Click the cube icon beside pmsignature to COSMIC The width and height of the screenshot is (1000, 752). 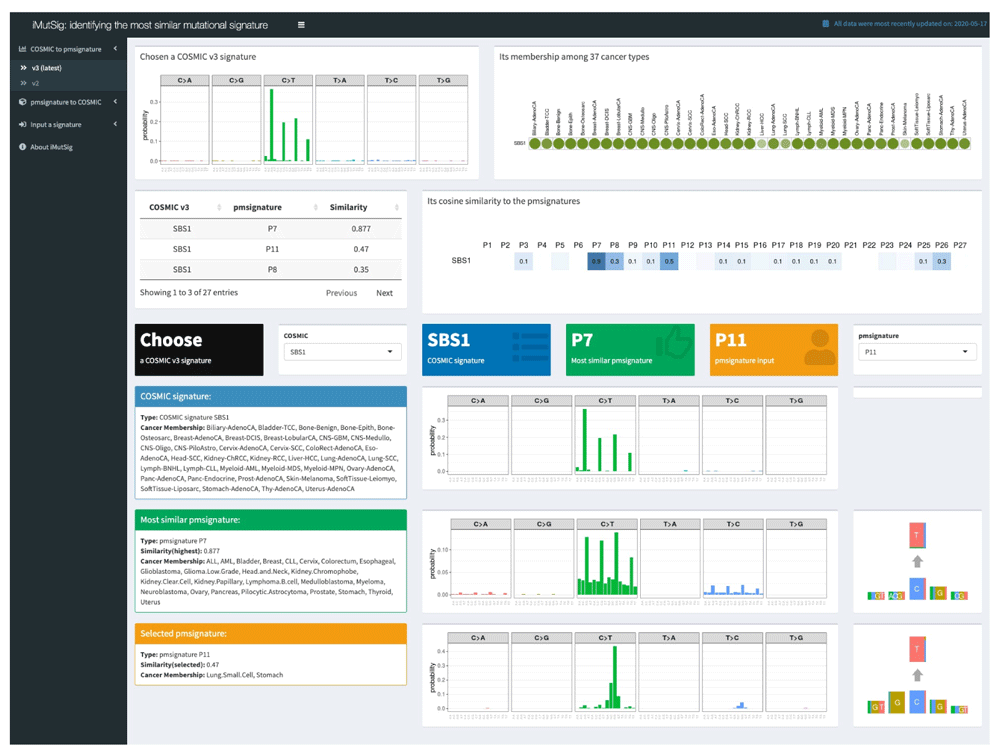coord(23,102)
